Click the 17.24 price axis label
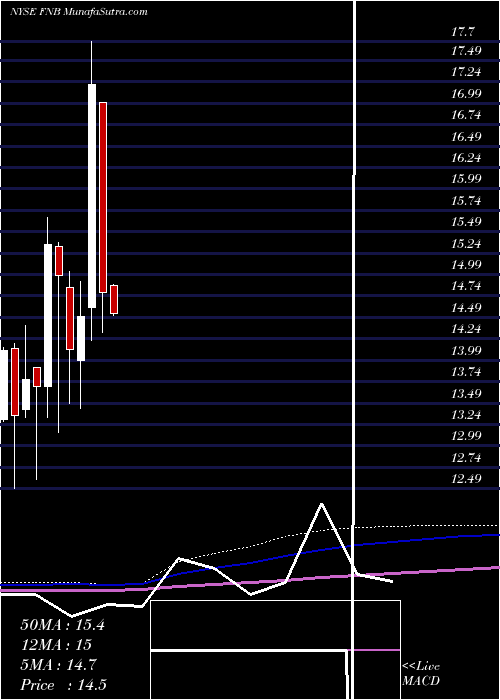The image size is (500, 700). [x=466, y=72]
